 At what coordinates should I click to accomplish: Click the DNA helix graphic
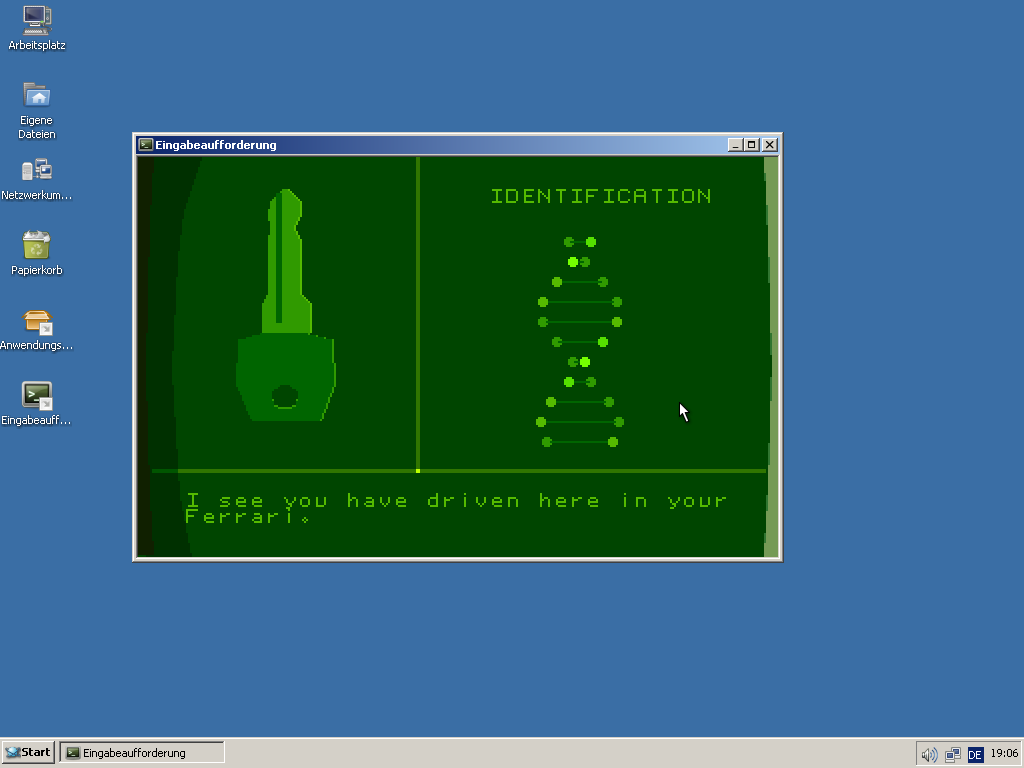point(580,341)
